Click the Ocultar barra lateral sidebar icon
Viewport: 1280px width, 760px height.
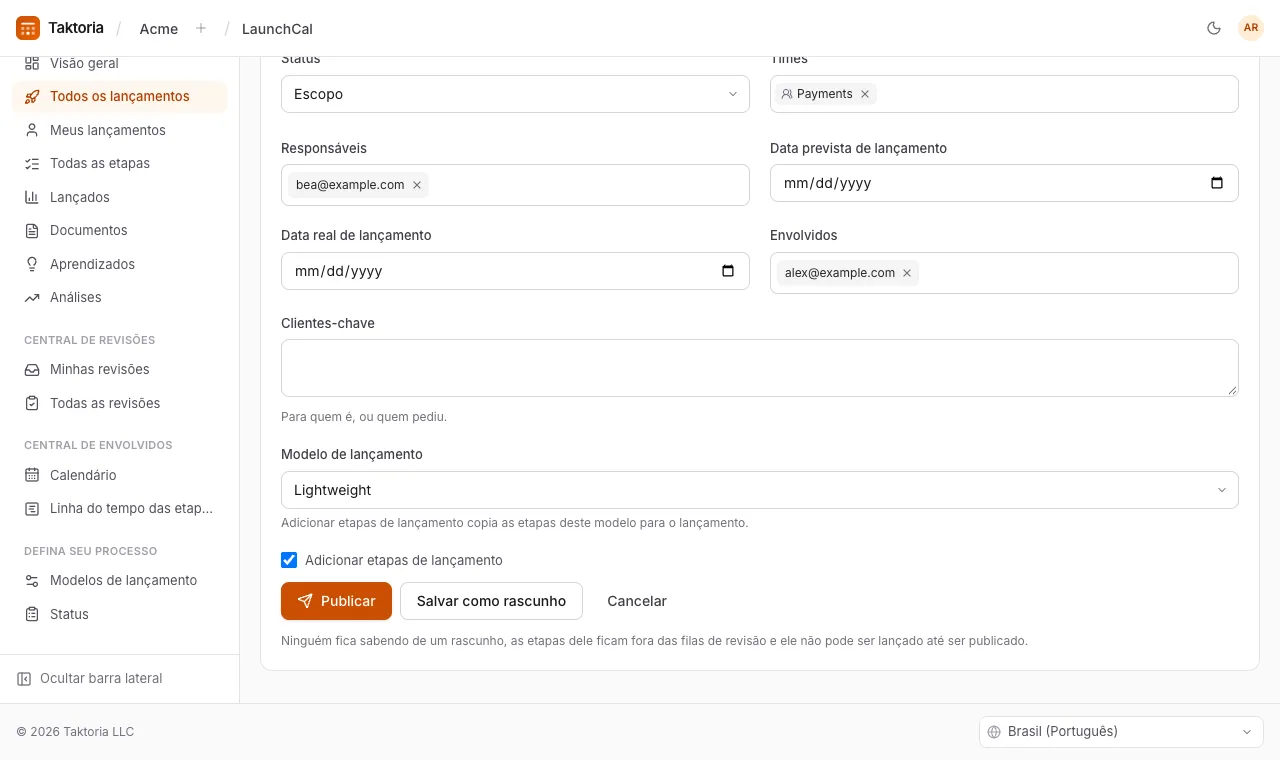(24, 678)
